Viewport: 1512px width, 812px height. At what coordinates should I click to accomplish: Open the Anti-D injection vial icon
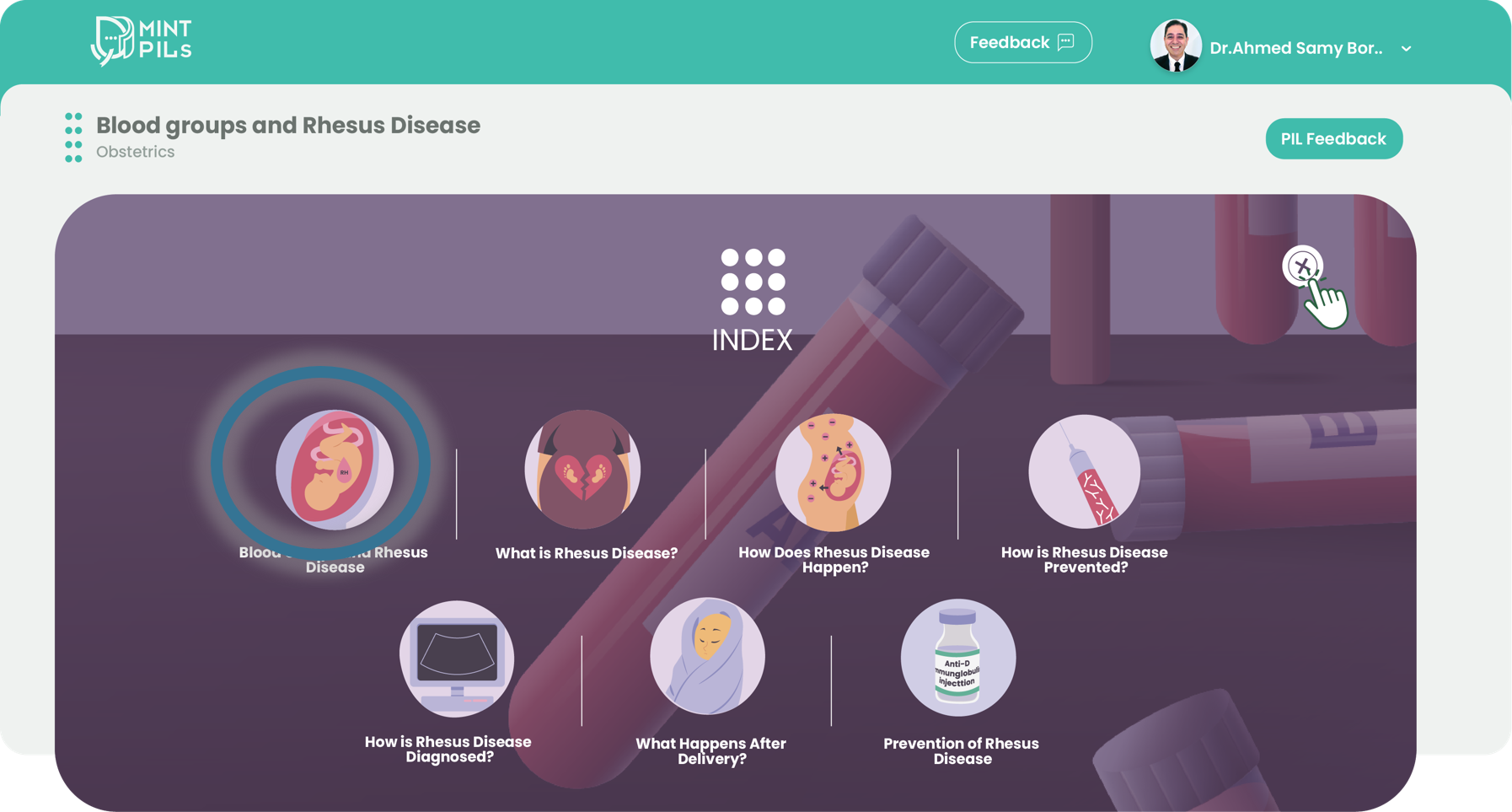[958, 658]
